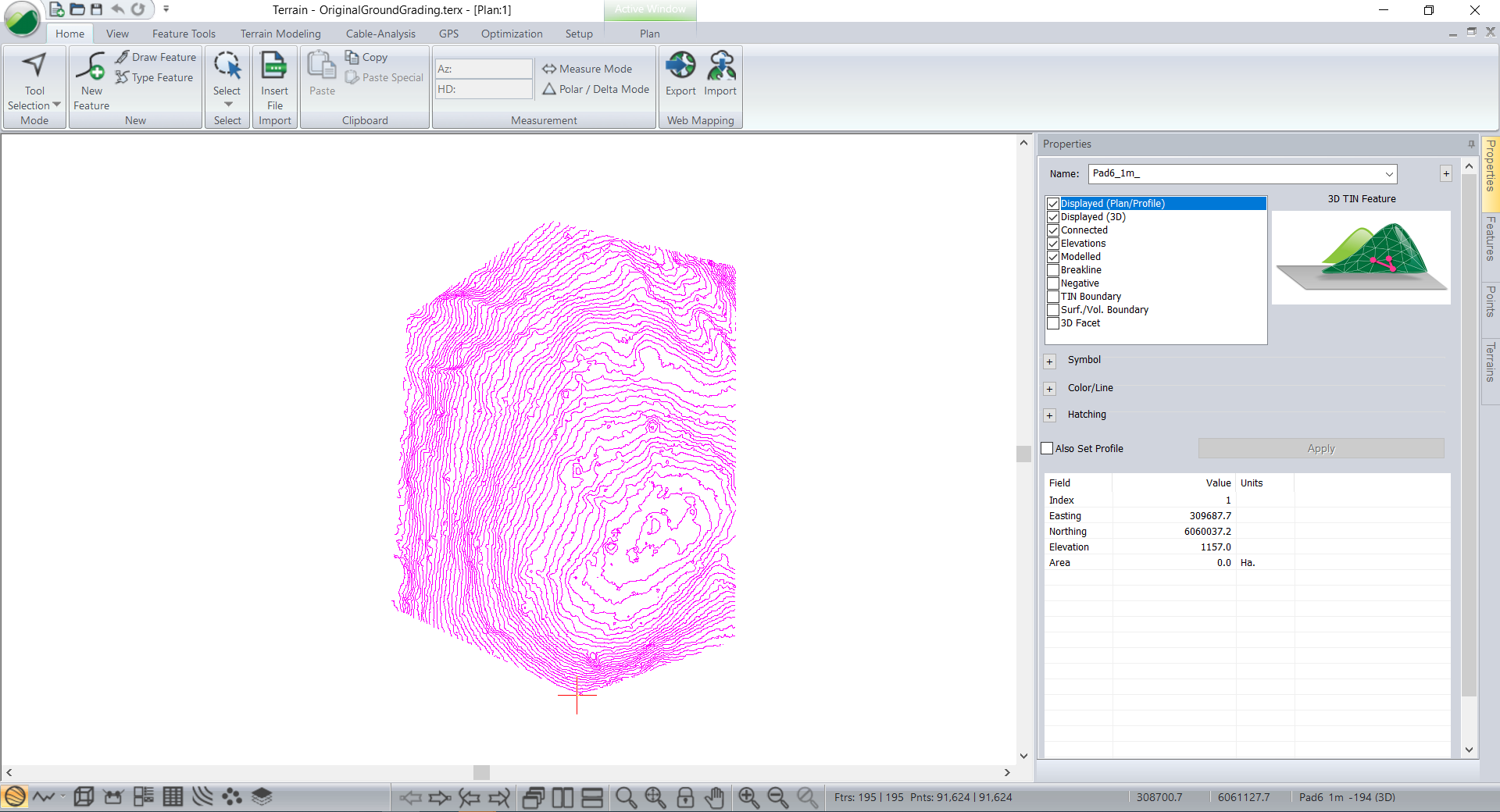Screen dimensions: 1500x812
Task: Open the profile icon dropdown arrow in status bar
Action: pos(62,797)
